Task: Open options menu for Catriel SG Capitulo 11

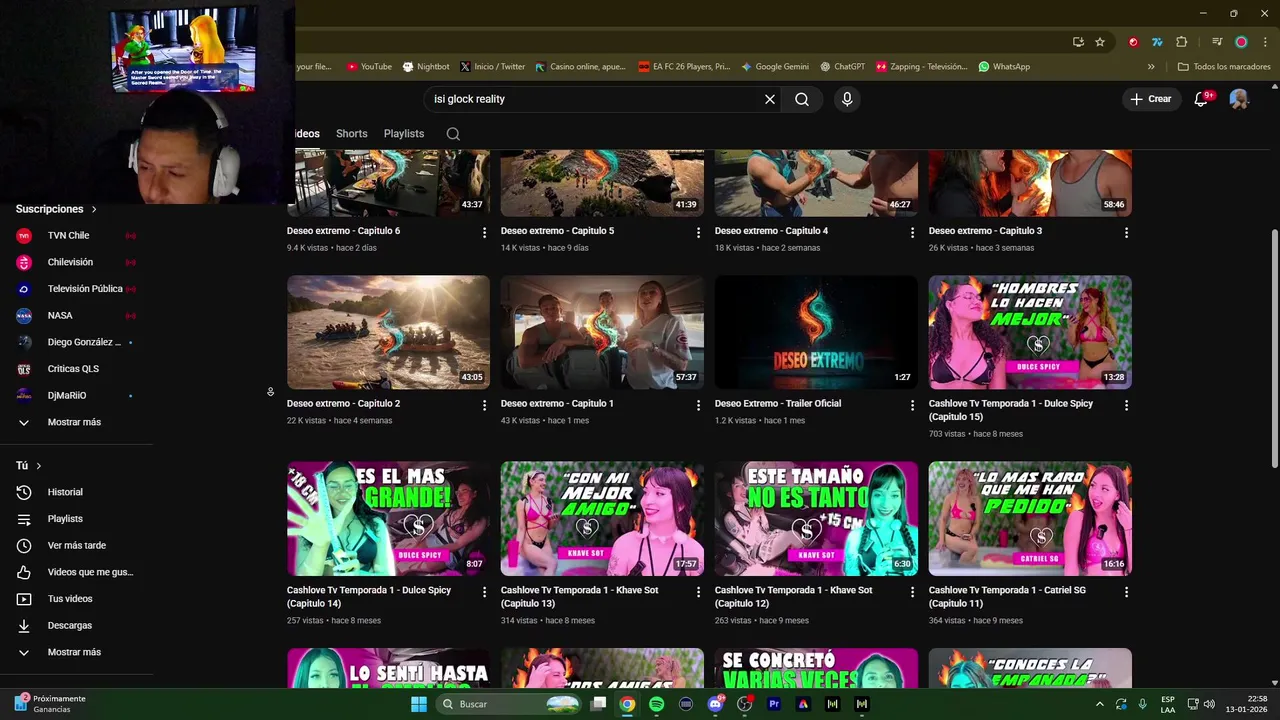Action: coord(1127,592)
